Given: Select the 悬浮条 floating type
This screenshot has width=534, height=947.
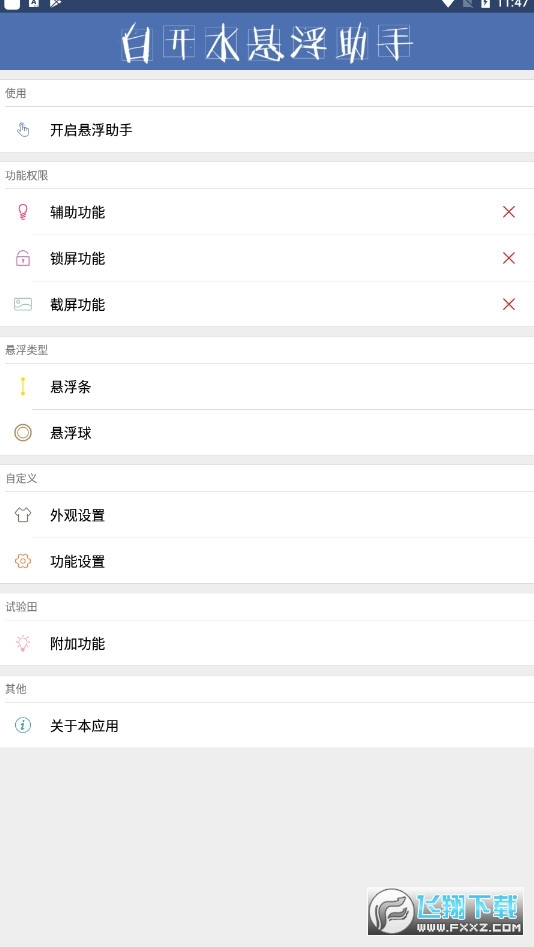Looking at the screenshot, I should (267, 387).
